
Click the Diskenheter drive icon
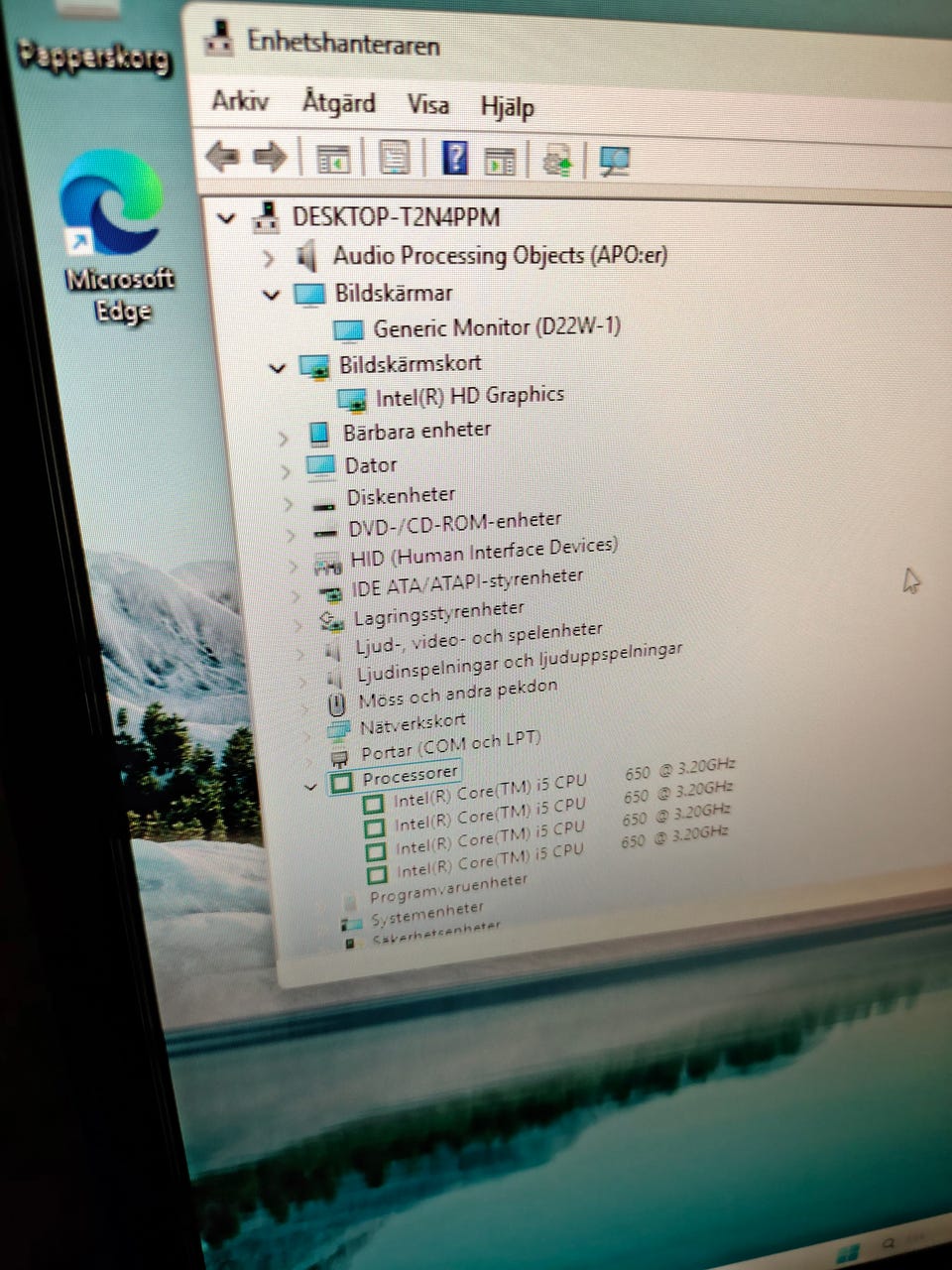pos(324,505)
